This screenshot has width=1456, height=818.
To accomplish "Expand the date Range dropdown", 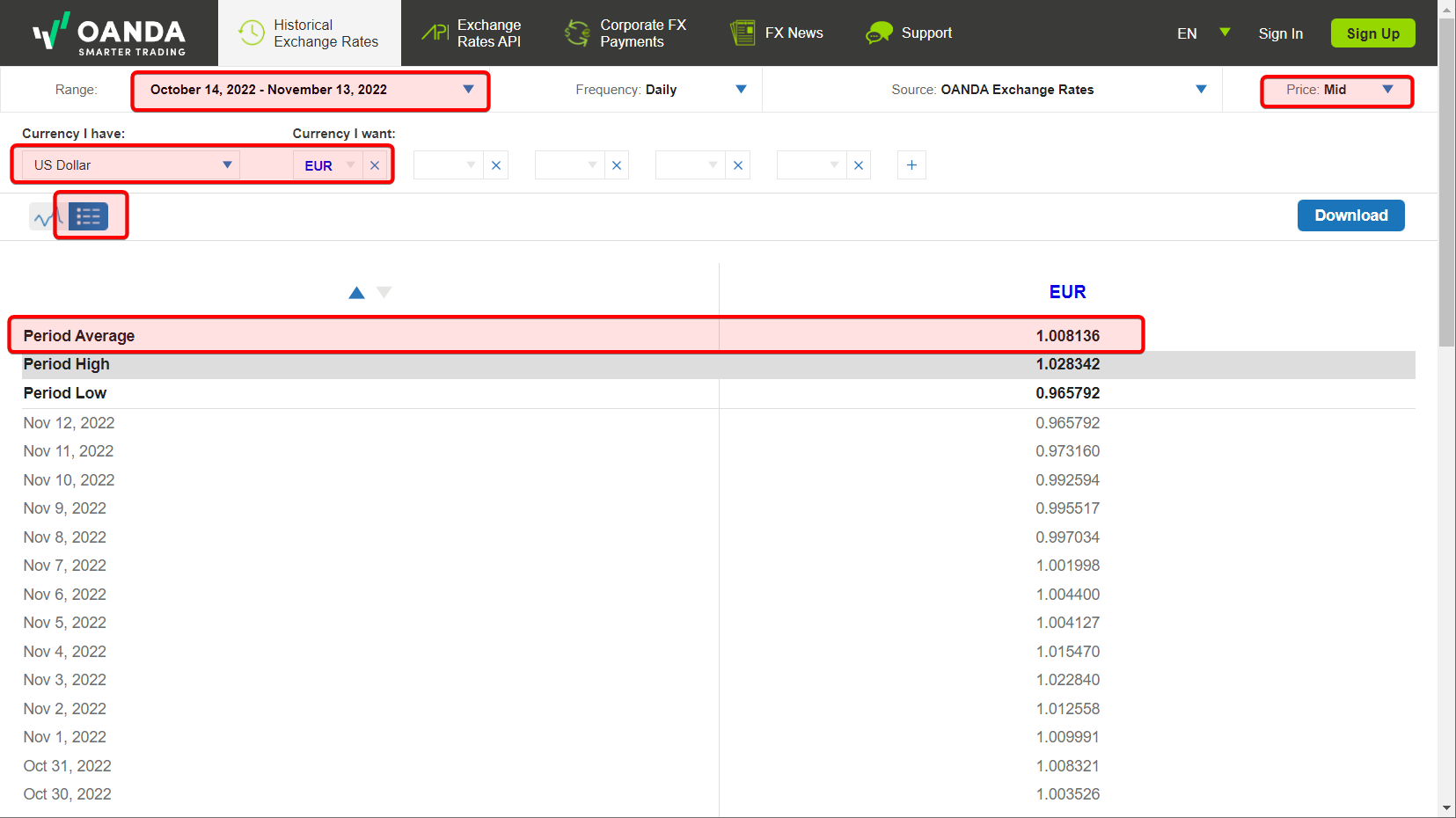I will pos(310,90).
